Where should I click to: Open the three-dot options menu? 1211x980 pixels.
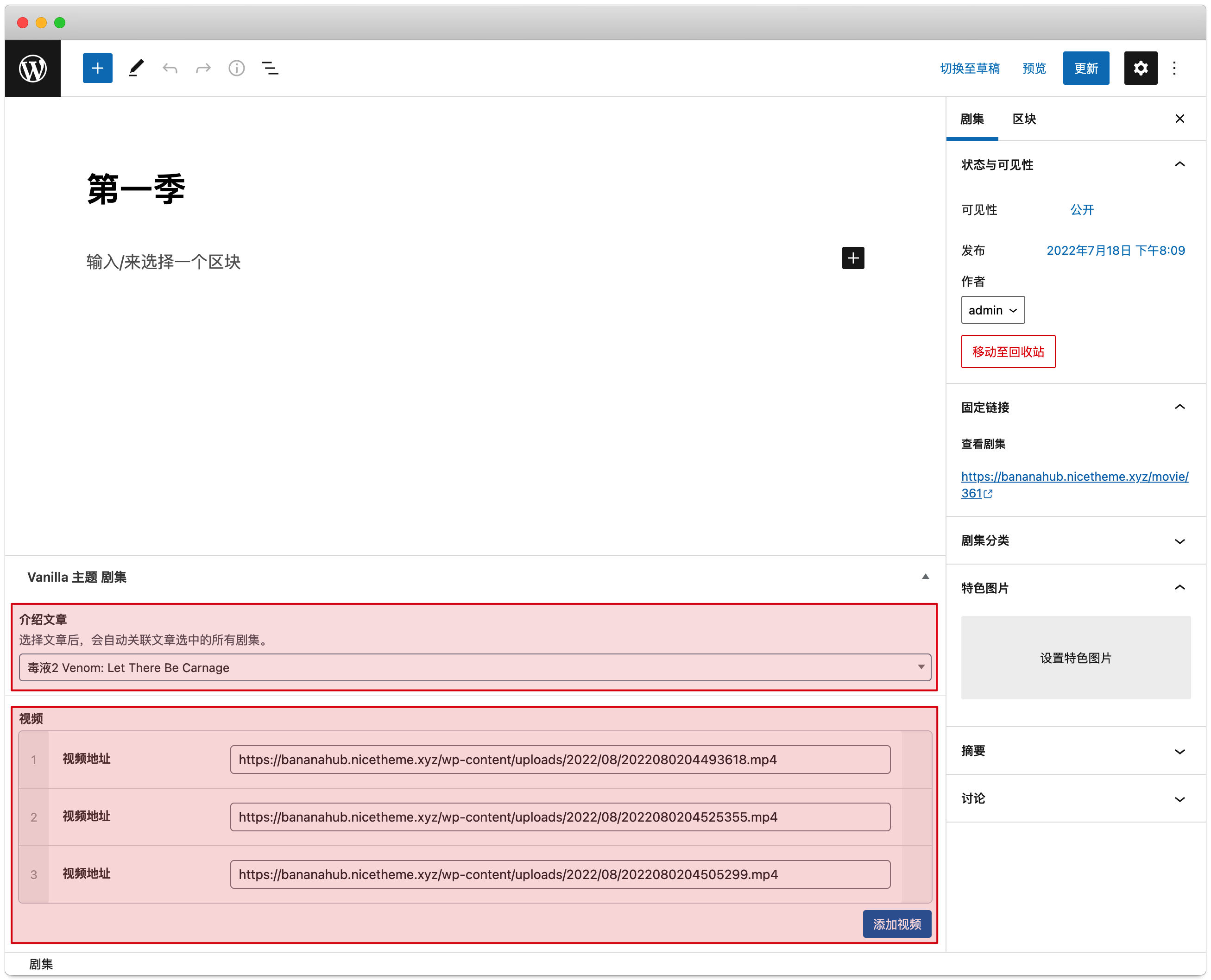coord(1174,68)
